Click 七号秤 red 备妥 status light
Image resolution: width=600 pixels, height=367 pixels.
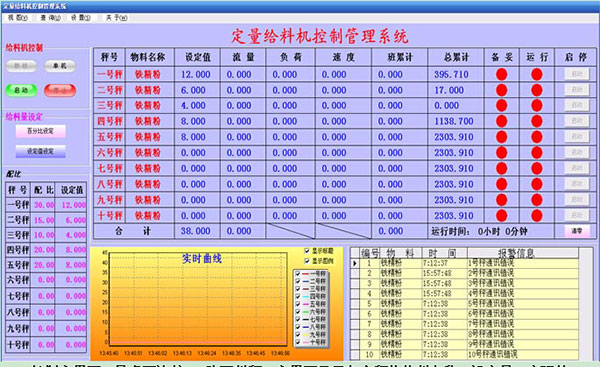[501, 168]
